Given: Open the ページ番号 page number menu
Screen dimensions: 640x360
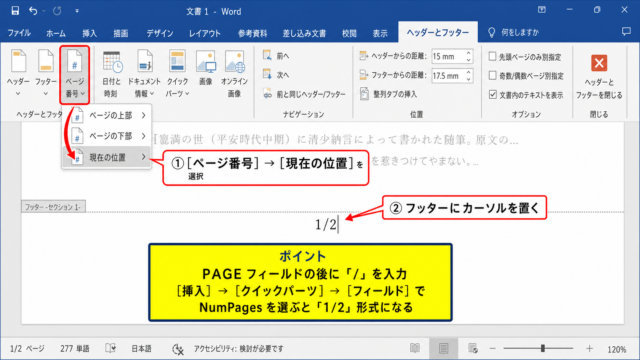Looking at the screenshot, I should click(75, 74).
